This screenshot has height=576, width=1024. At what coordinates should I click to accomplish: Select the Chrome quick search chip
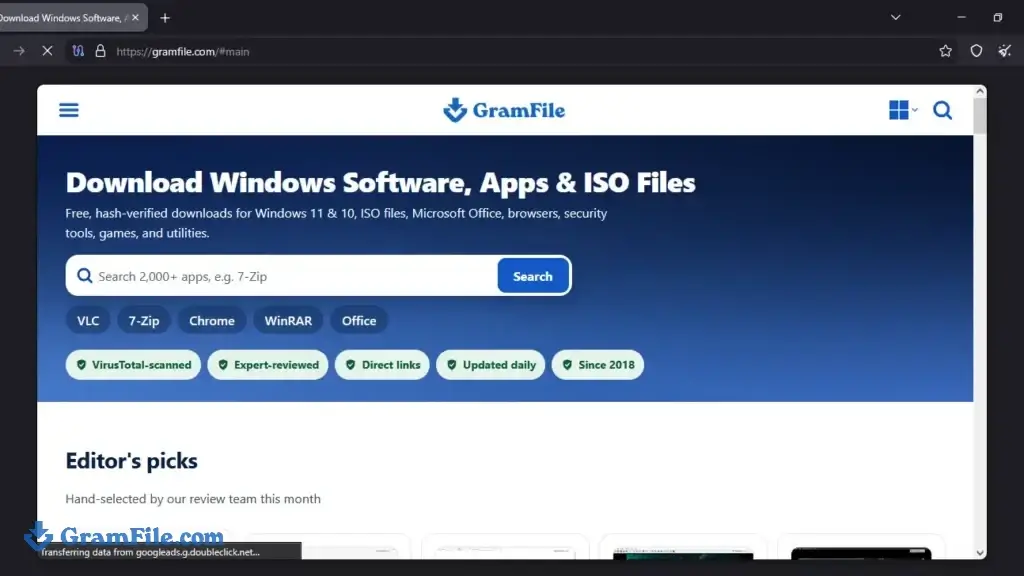[212, 321]
